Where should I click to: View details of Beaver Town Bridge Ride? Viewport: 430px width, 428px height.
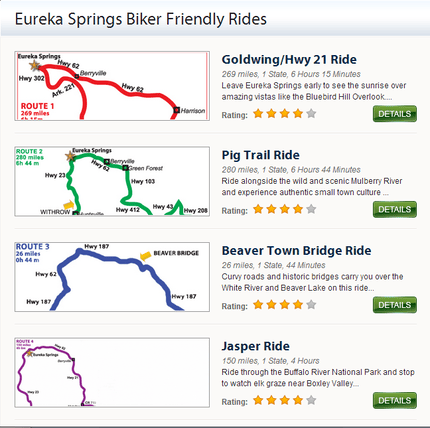(x=395, y=305)
